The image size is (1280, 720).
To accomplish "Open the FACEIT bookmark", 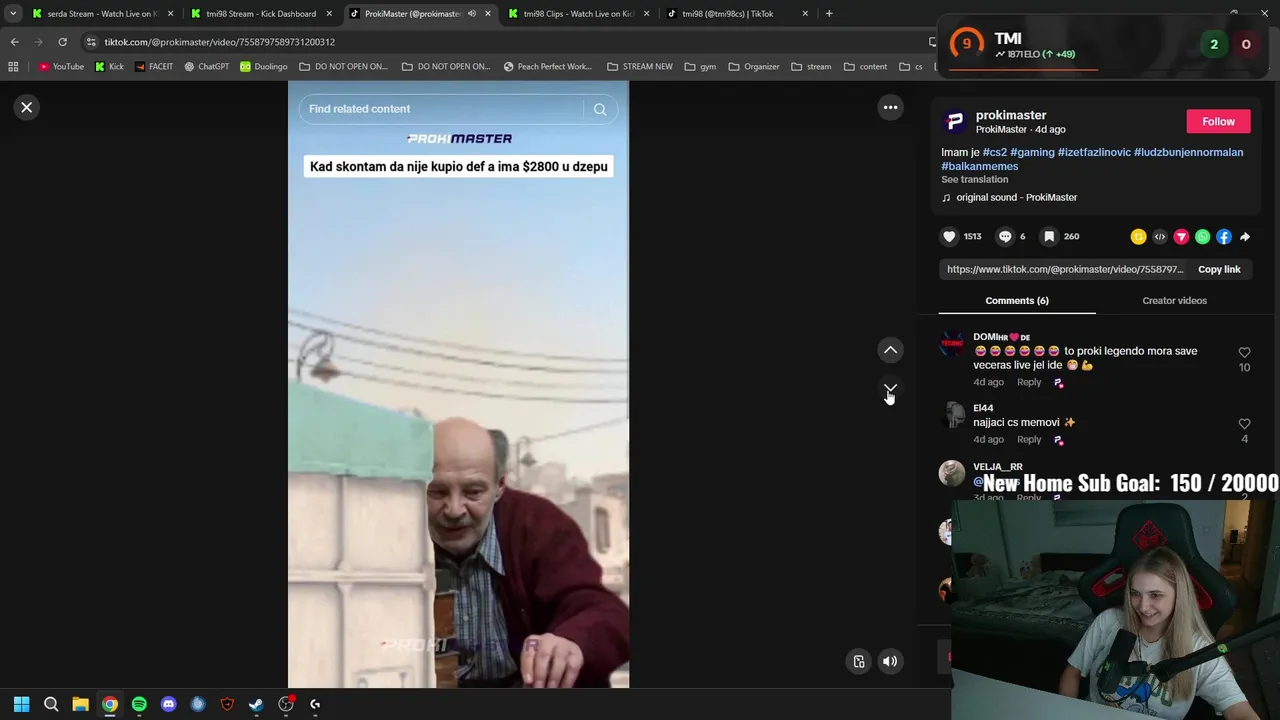I will point(153,67).
